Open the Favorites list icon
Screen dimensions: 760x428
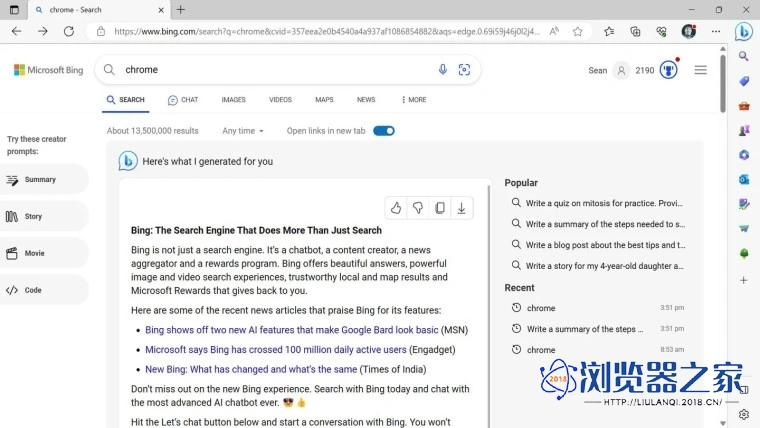coord(609,32)
